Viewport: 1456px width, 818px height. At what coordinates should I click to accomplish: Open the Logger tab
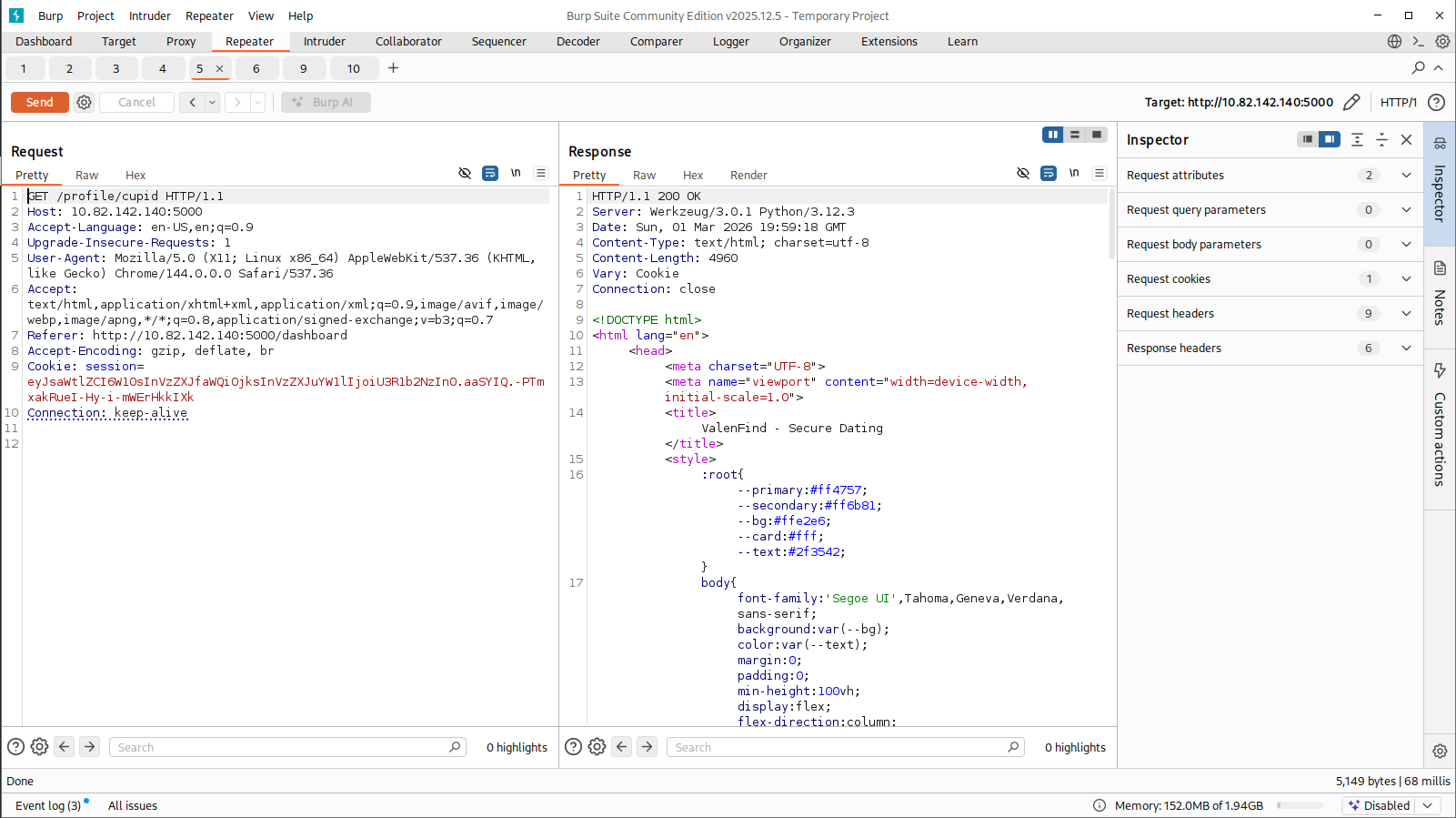[731, 42]
